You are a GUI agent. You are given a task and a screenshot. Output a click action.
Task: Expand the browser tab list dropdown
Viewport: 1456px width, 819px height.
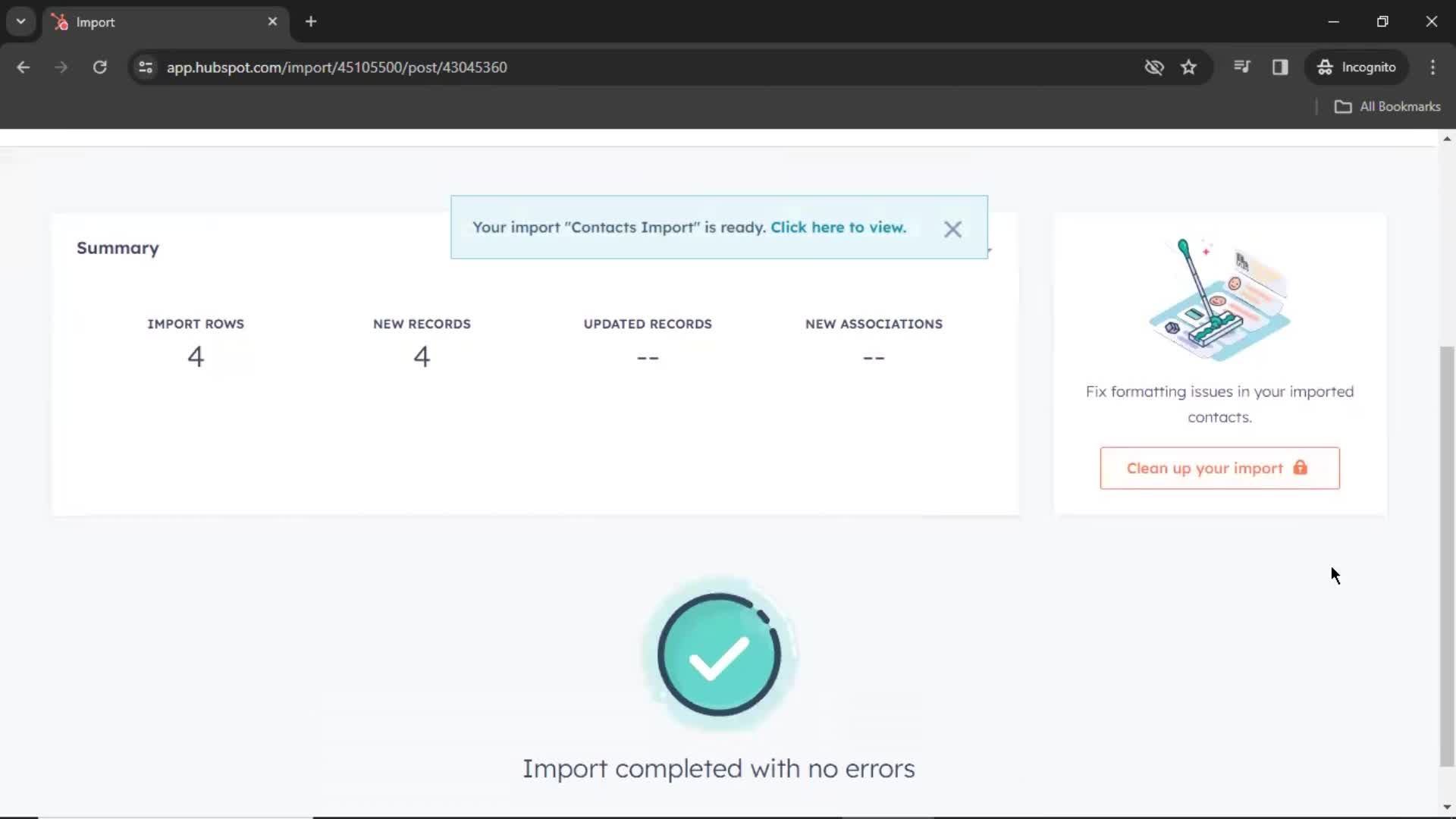(x=20, y=21)
